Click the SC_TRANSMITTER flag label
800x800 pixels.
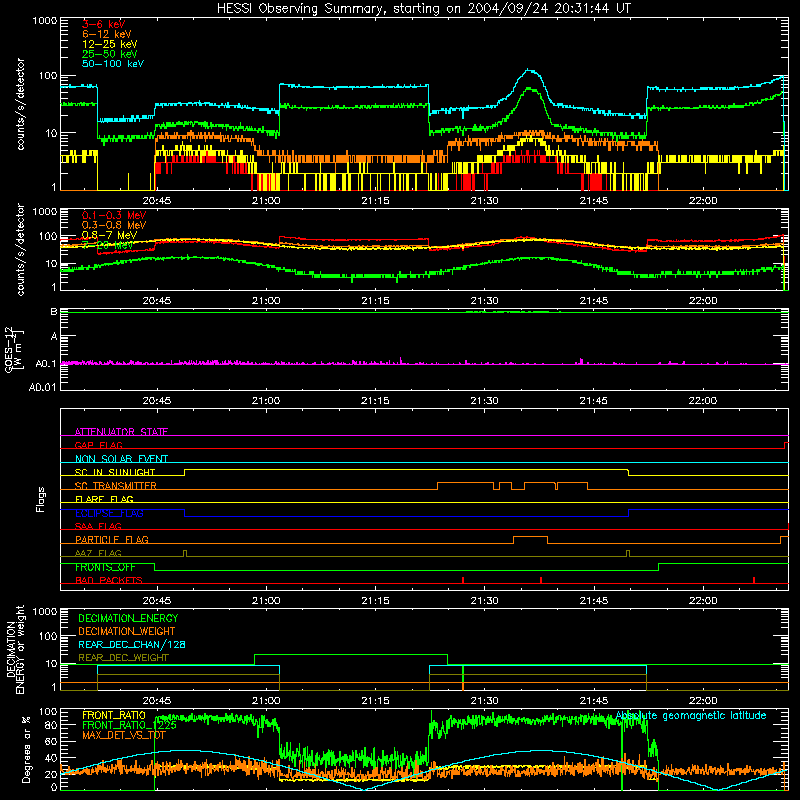pyautogui.click(x=115, y=486)
